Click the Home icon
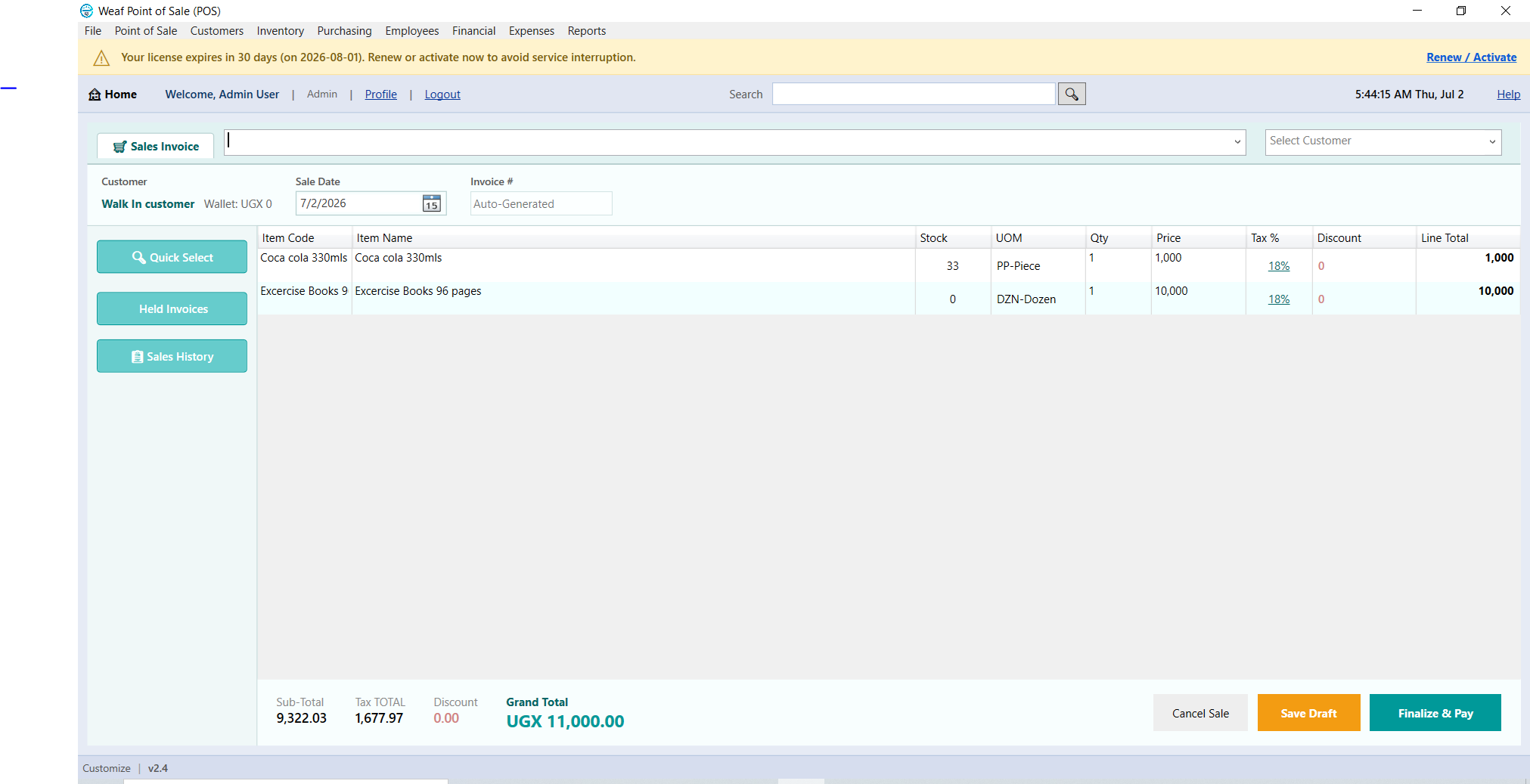This screenshot has height=784, width=1530. pyautogui.click(x=95, y=95)
